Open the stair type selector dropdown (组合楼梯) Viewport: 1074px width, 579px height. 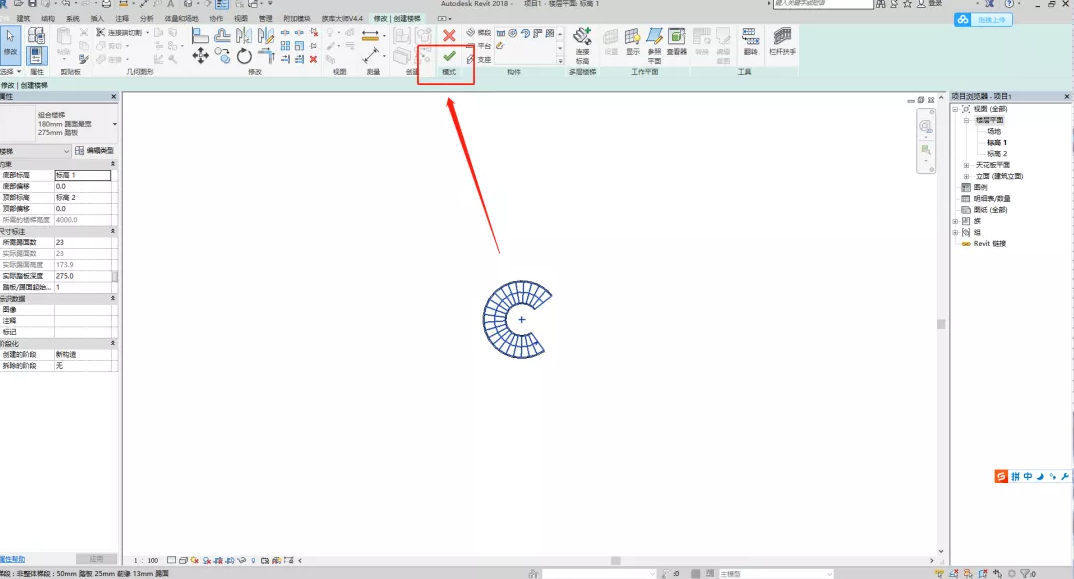tap(114, 124)
